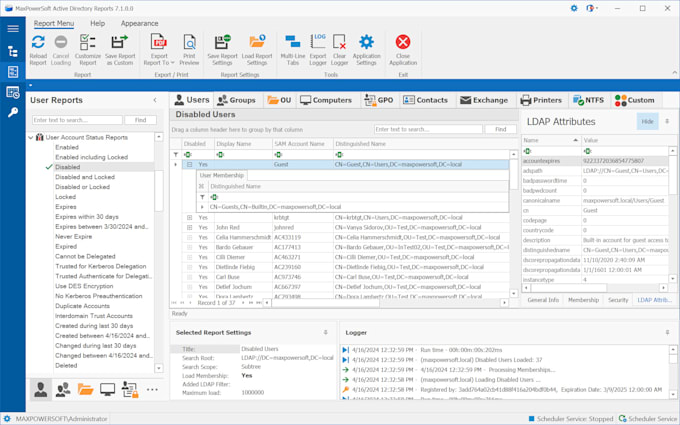Expand the Celia Hammerschmidt row
This screenshot has width=680, height=425.
[x=190, y=237]
